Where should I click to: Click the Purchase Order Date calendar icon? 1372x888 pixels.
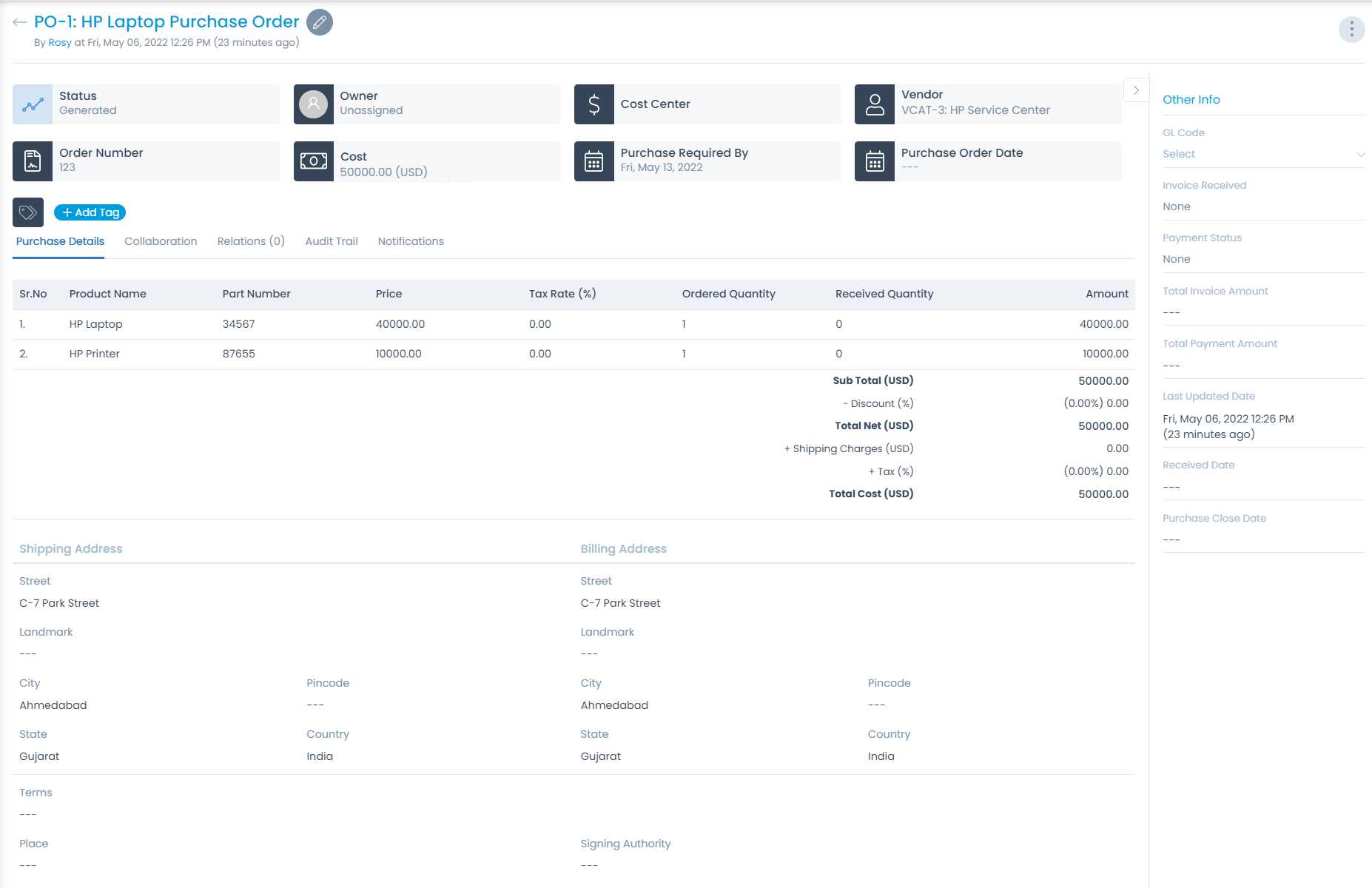tap(875, 161)
